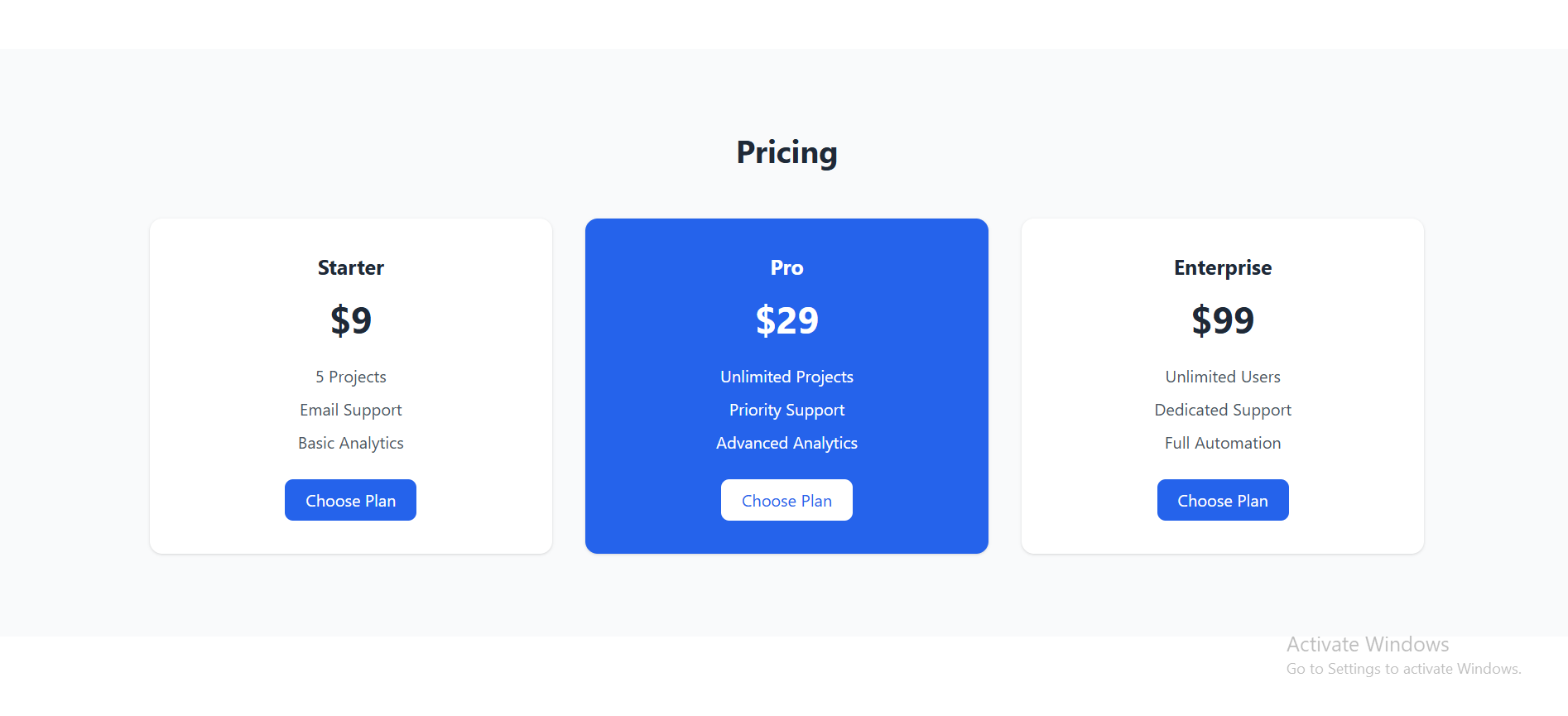The height and width of the screenshot is (716, 1568).
Task: Click the Starter plan title
Action: click(x=350, y=267)
